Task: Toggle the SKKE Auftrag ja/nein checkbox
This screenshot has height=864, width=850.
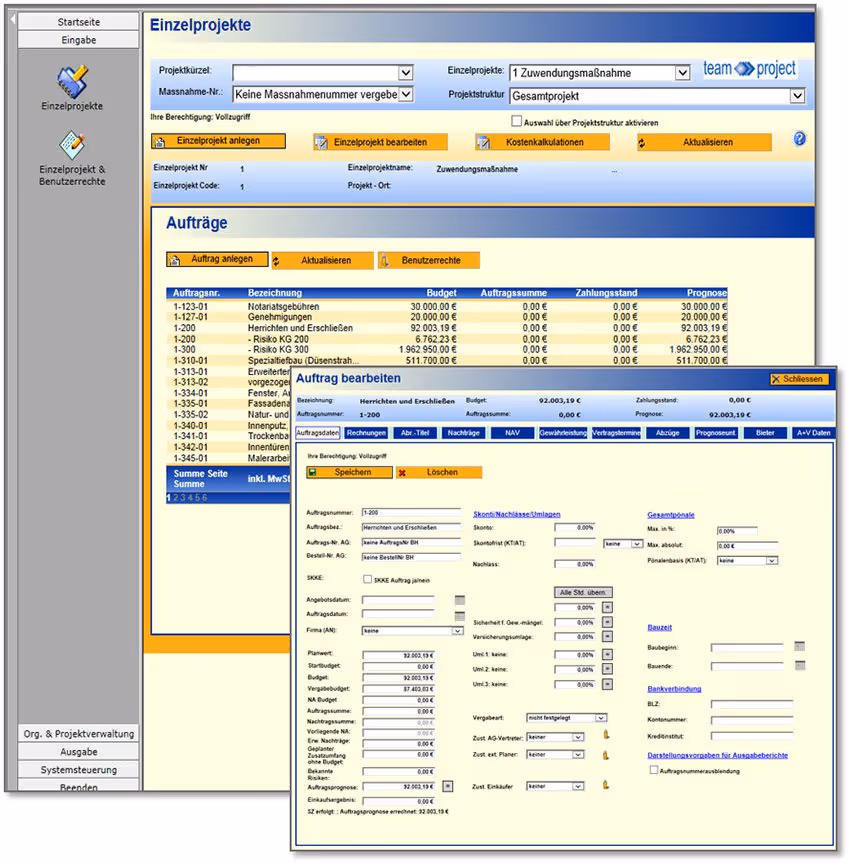Action: point(367,580)
